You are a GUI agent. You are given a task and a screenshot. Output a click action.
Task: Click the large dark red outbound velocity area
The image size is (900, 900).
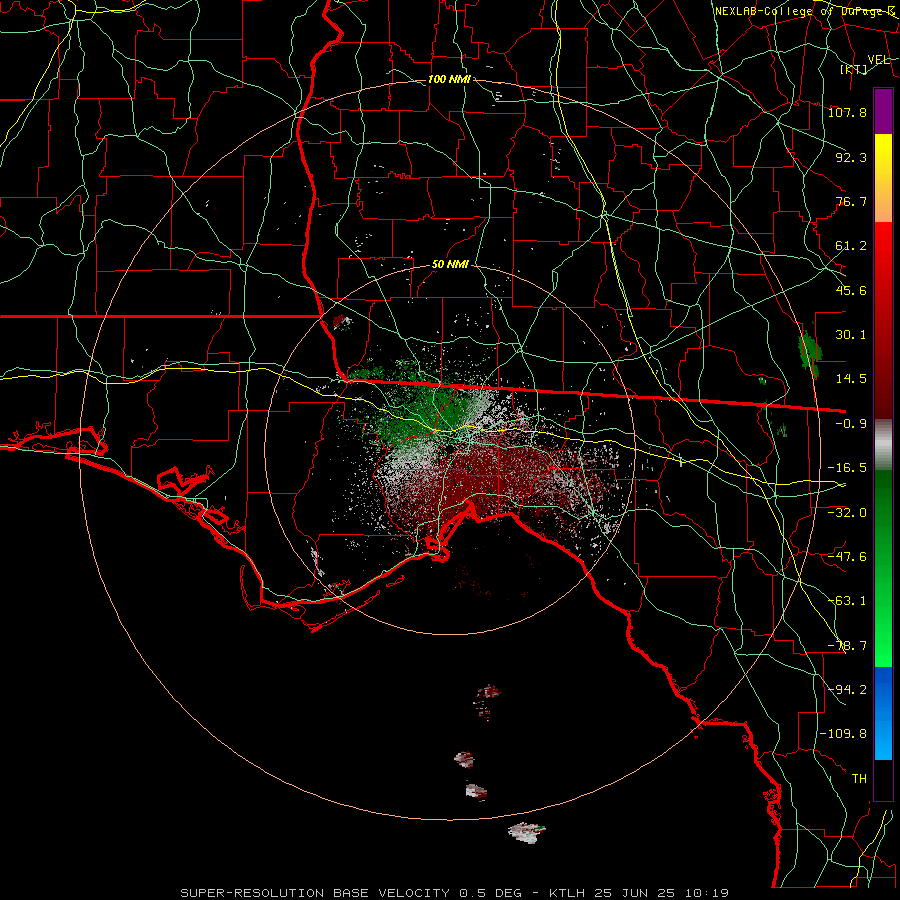point(494,479)
